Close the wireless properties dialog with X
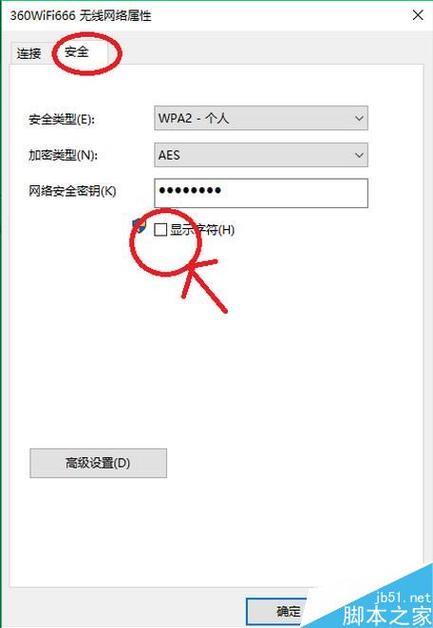Screen dimensions: 433x628 pyautogui.click(x=417, y=16)
